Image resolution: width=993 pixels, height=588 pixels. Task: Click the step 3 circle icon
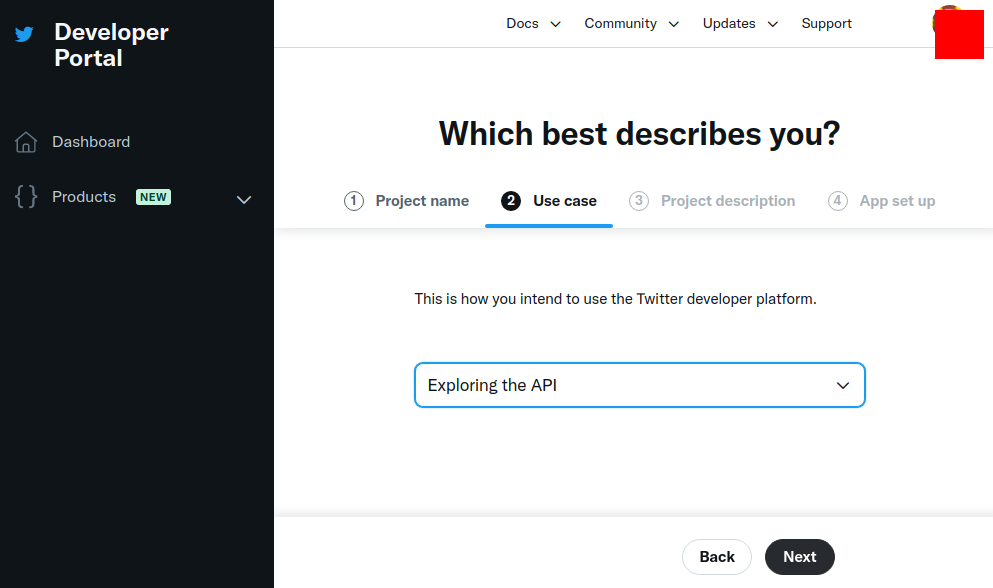639,201
